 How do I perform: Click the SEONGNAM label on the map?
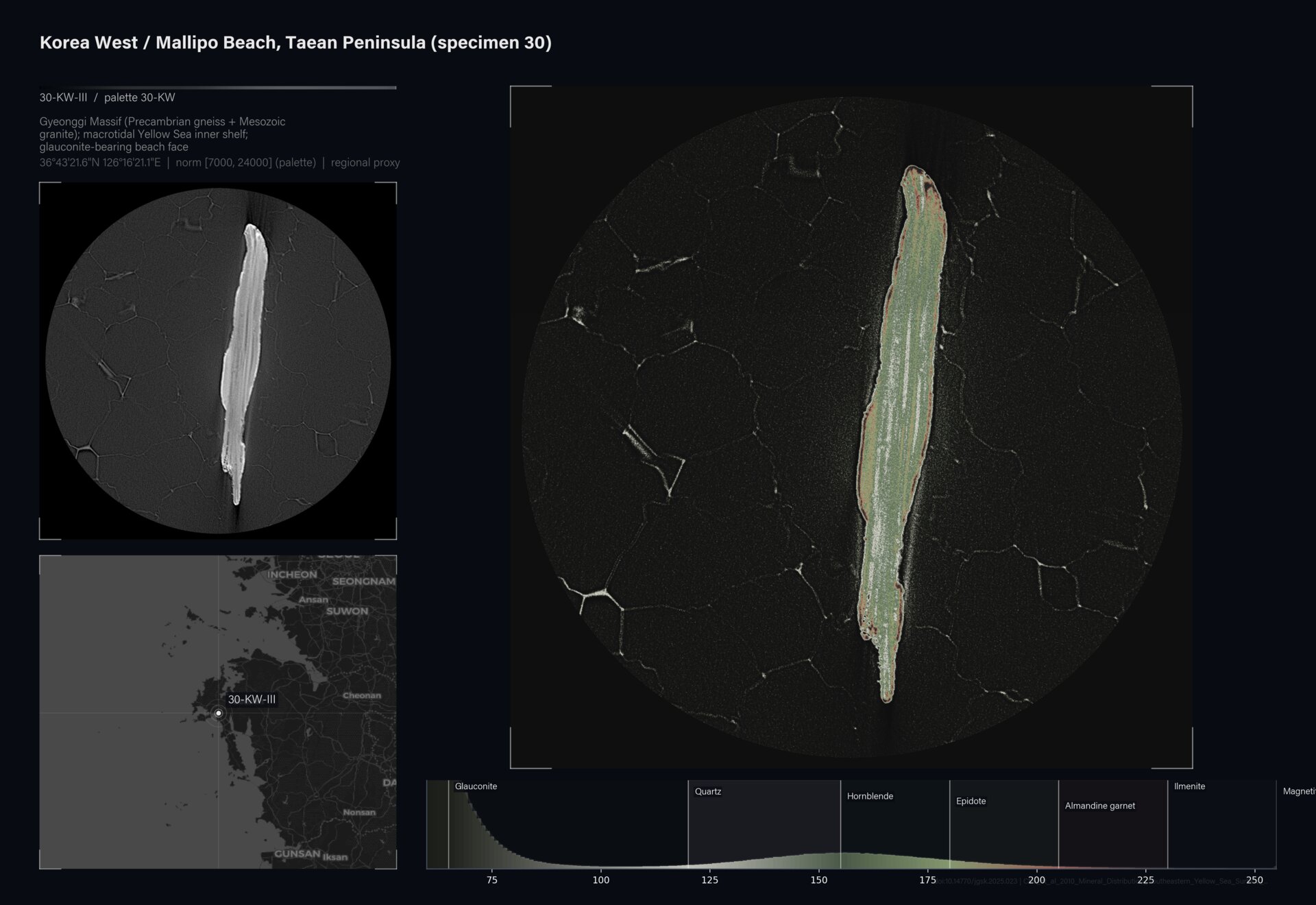click(x=364, y=581)
